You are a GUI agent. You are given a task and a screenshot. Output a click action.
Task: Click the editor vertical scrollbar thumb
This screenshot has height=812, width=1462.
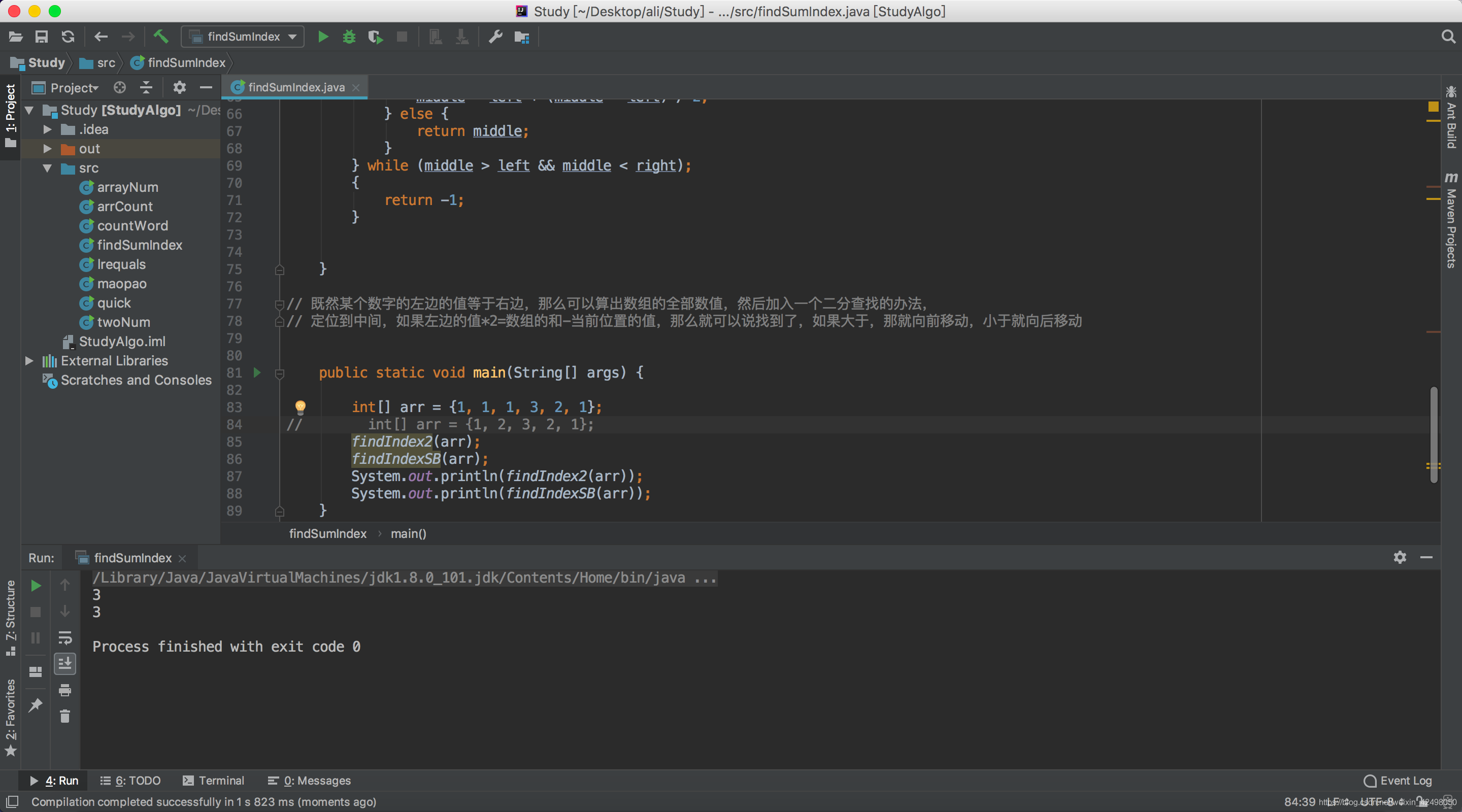[1434, 434]
